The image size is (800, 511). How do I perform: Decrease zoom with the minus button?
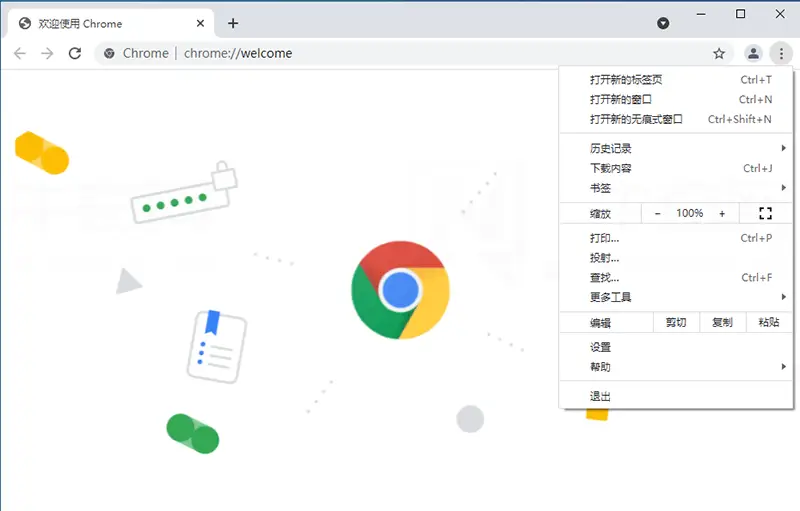click(x=658, y=214)
